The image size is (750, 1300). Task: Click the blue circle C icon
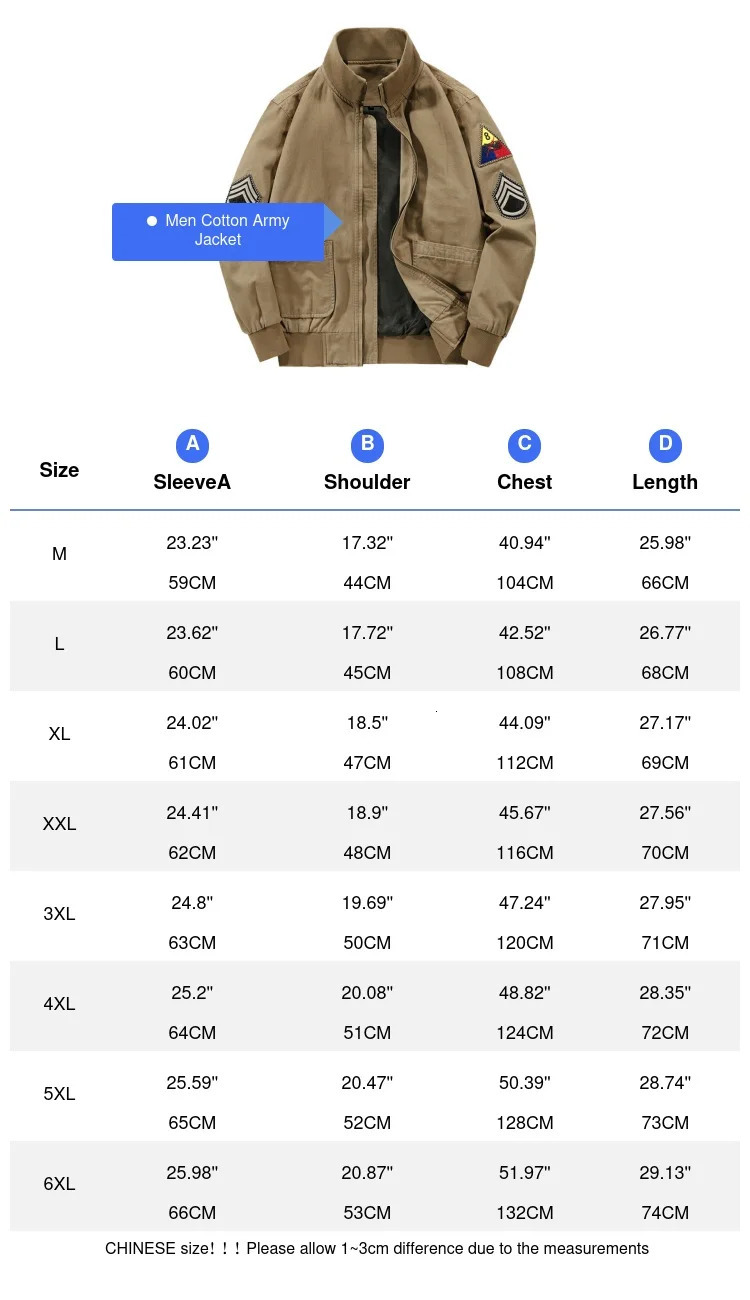pyautogui.click(x=524, y=445)
